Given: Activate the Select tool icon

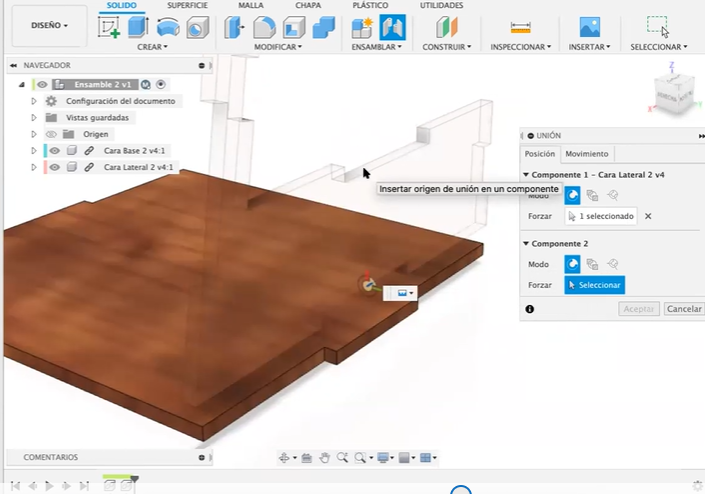Looking at the screenshot, I should coord(658,27).
